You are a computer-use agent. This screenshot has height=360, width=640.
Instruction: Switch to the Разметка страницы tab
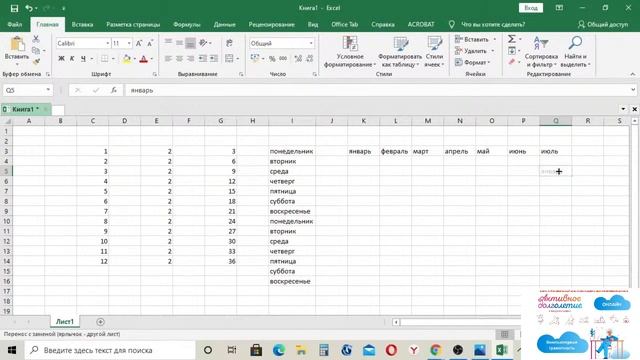[x=133, y=24]
